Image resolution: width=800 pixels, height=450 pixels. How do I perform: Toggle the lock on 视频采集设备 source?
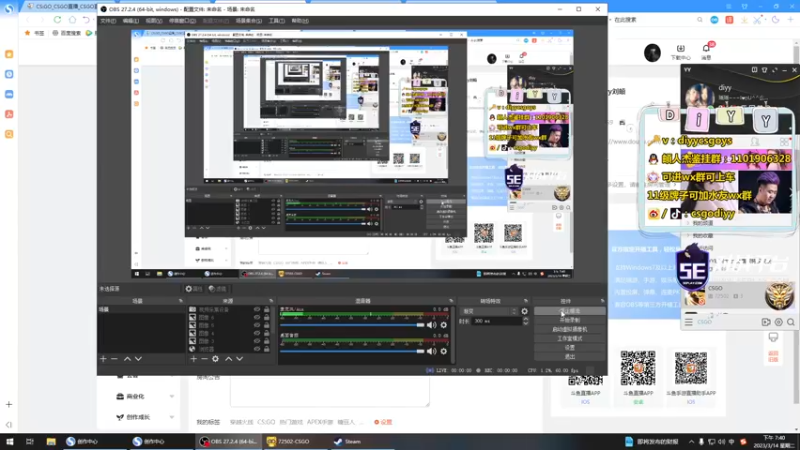[266, 310]
